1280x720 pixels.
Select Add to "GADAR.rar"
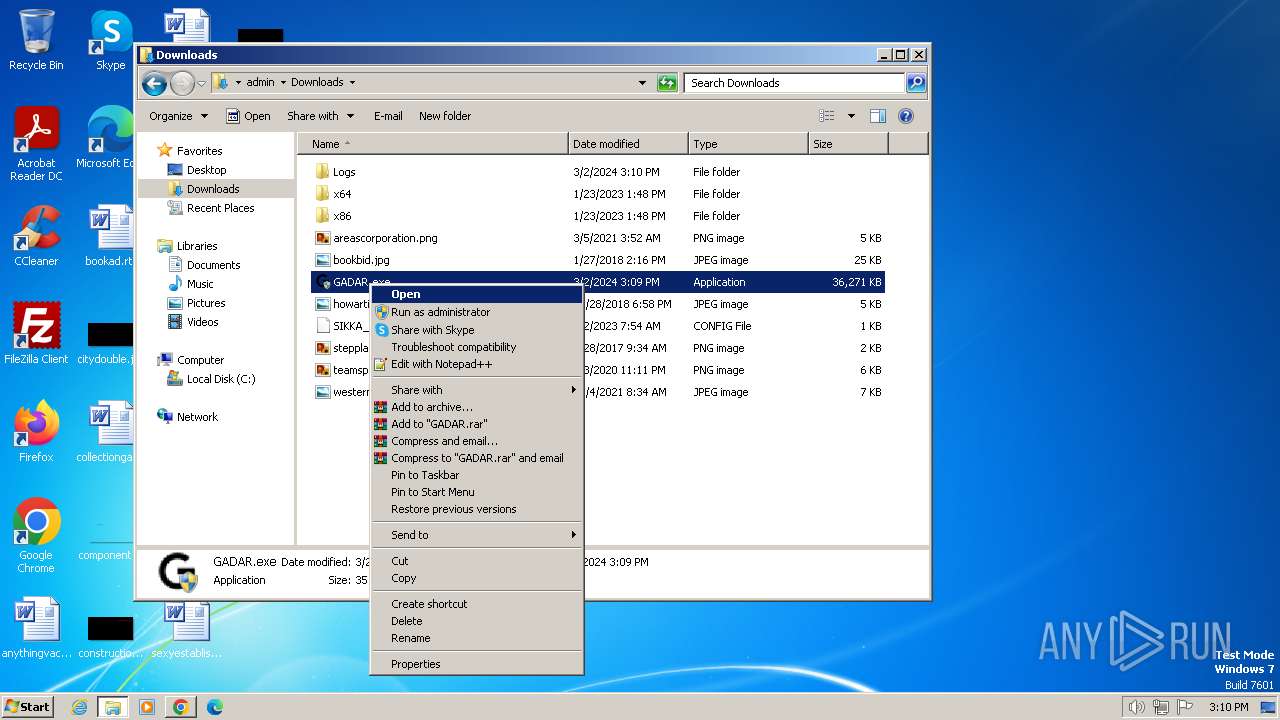(x=476, y=424)
